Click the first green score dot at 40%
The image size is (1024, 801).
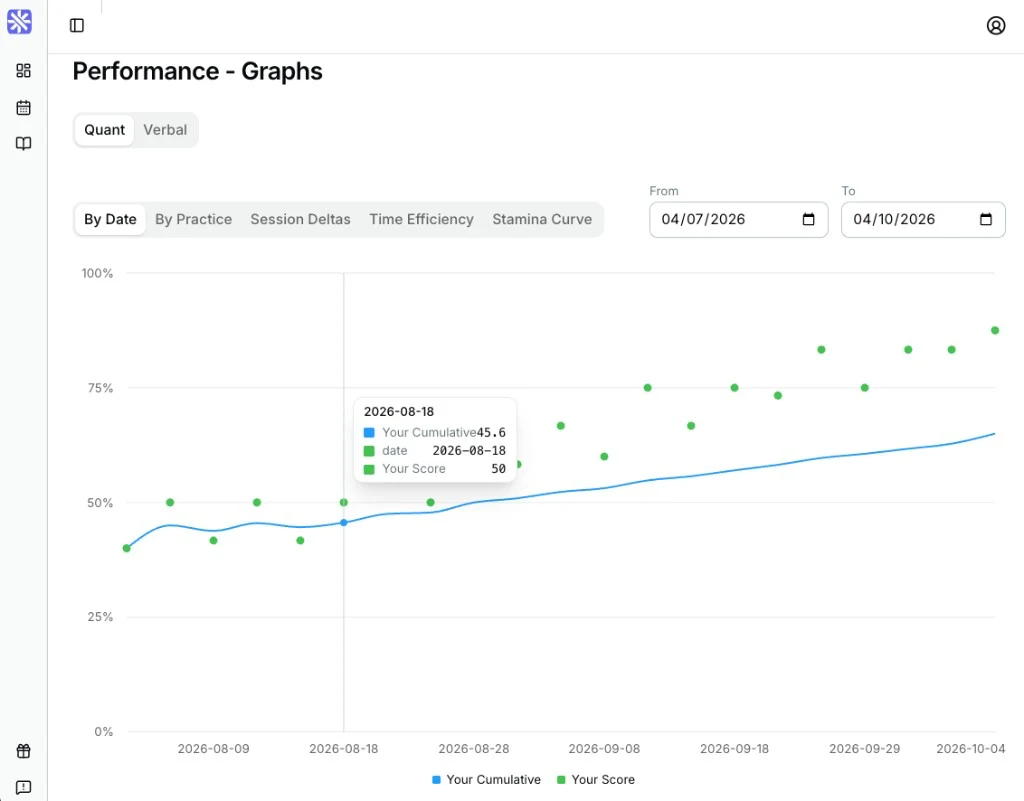tap(127, 548)
